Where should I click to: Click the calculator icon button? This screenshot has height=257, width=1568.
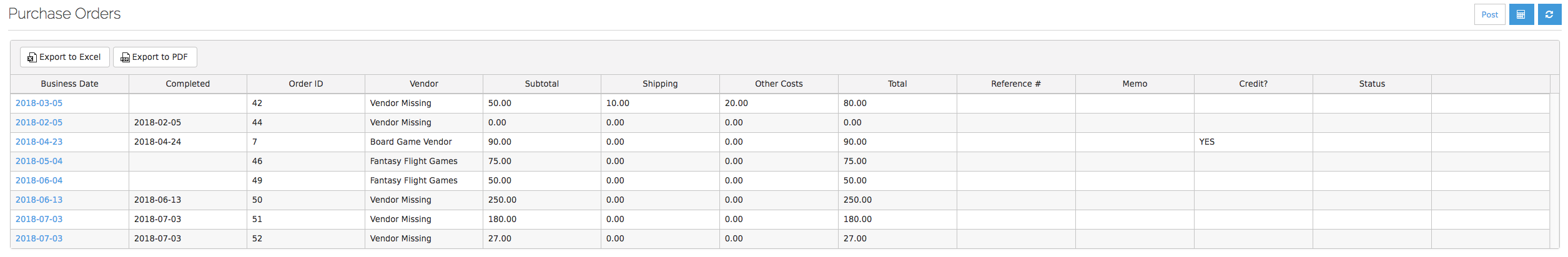tap(1521, 14)
